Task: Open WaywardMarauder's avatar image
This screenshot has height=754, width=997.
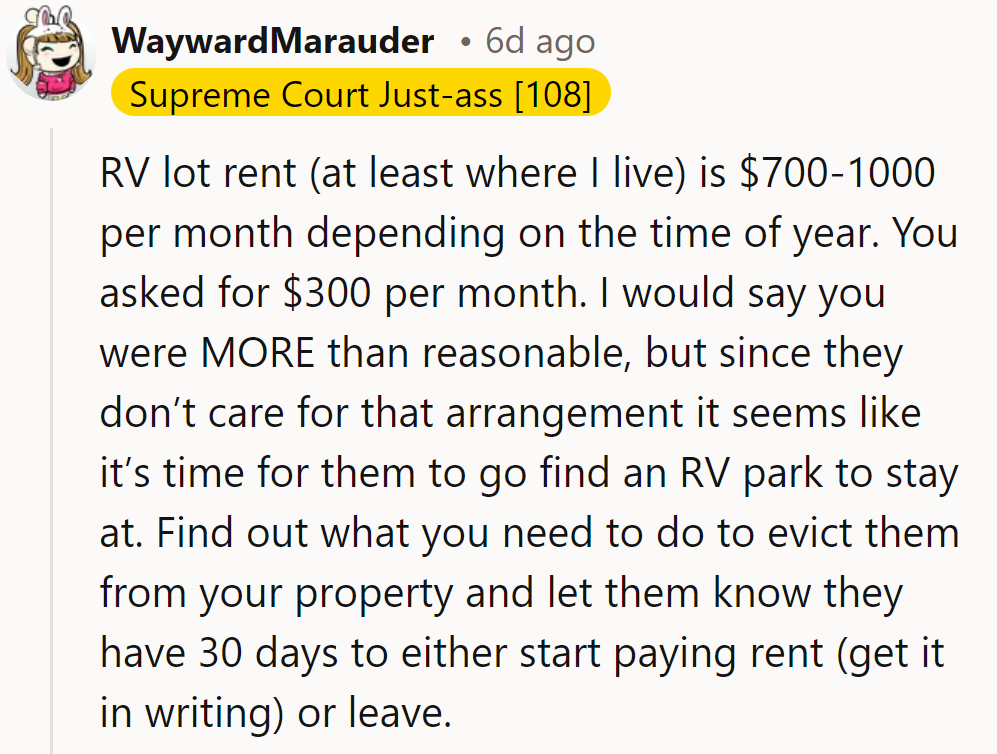Action: tap(50, 53)
